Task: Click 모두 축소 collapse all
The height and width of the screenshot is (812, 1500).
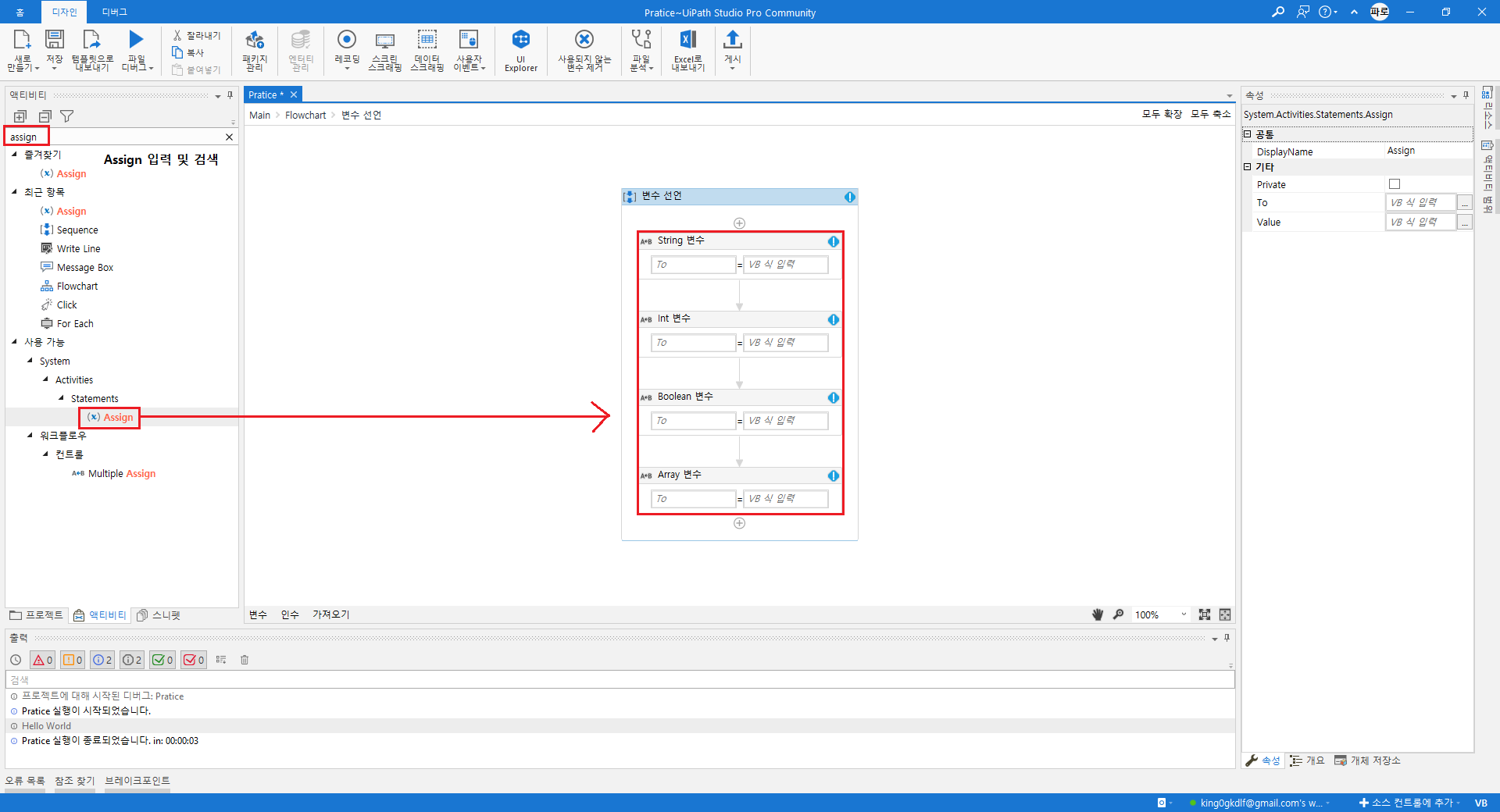Action: click(1210, 114)
